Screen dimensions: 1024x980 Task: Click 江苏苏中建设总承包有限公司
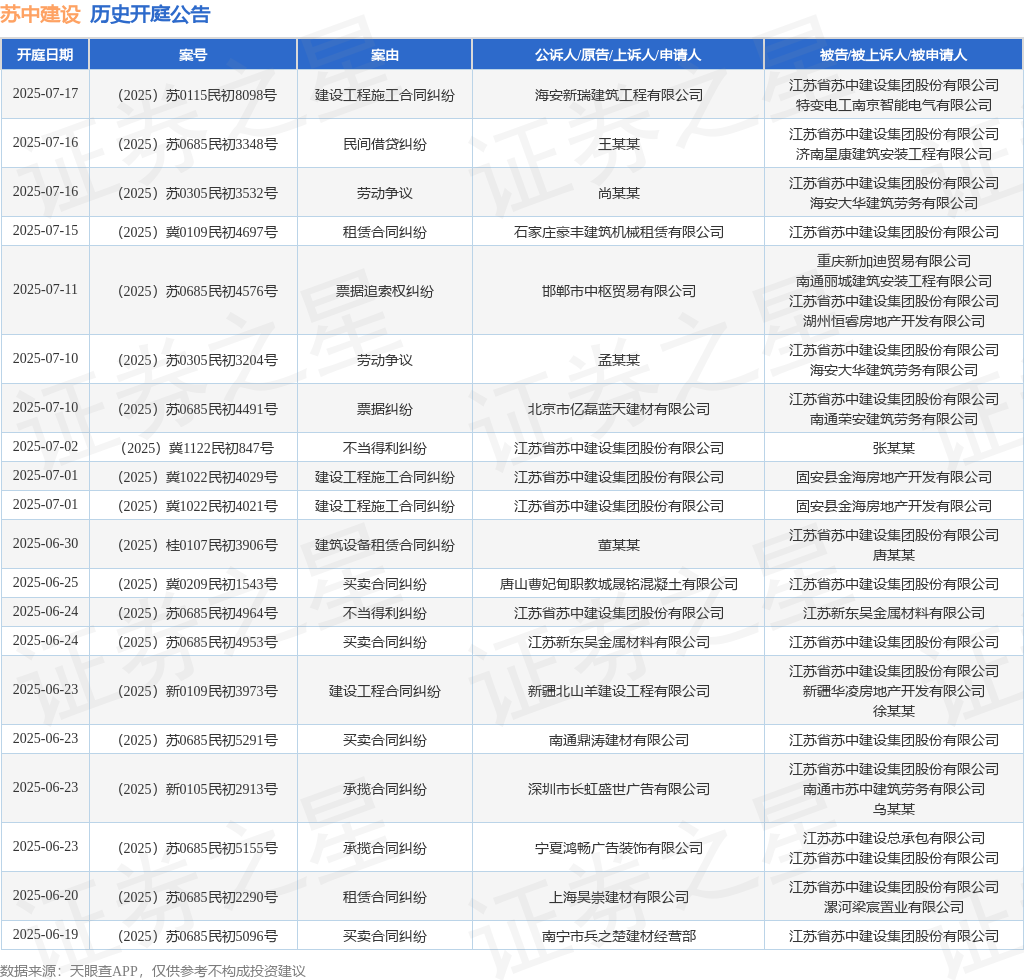tap(893, 838)
